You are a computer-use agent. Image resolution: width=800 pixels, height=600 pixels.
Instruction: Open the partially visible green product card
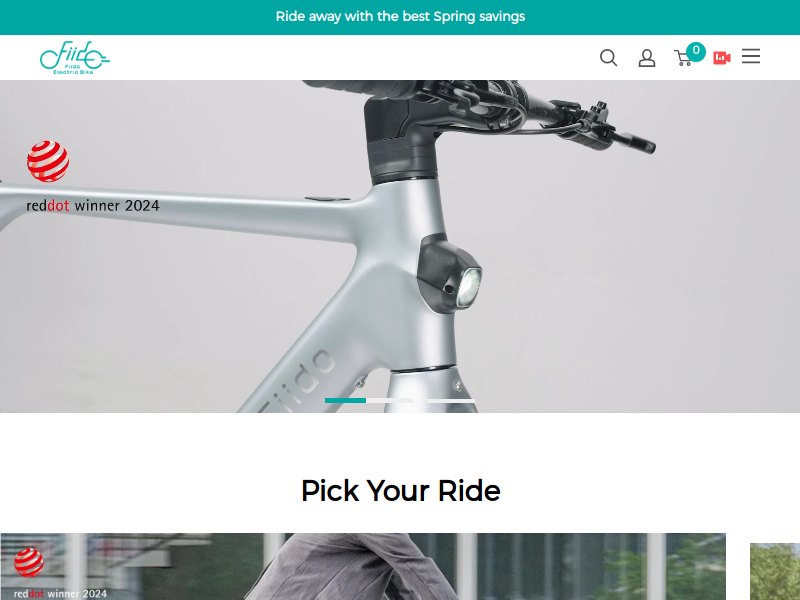[x=774, y=571]
